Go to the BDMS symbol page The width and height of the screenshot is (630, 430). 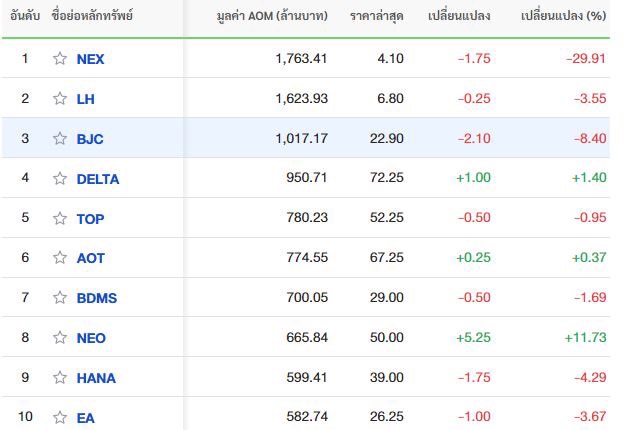97,298
